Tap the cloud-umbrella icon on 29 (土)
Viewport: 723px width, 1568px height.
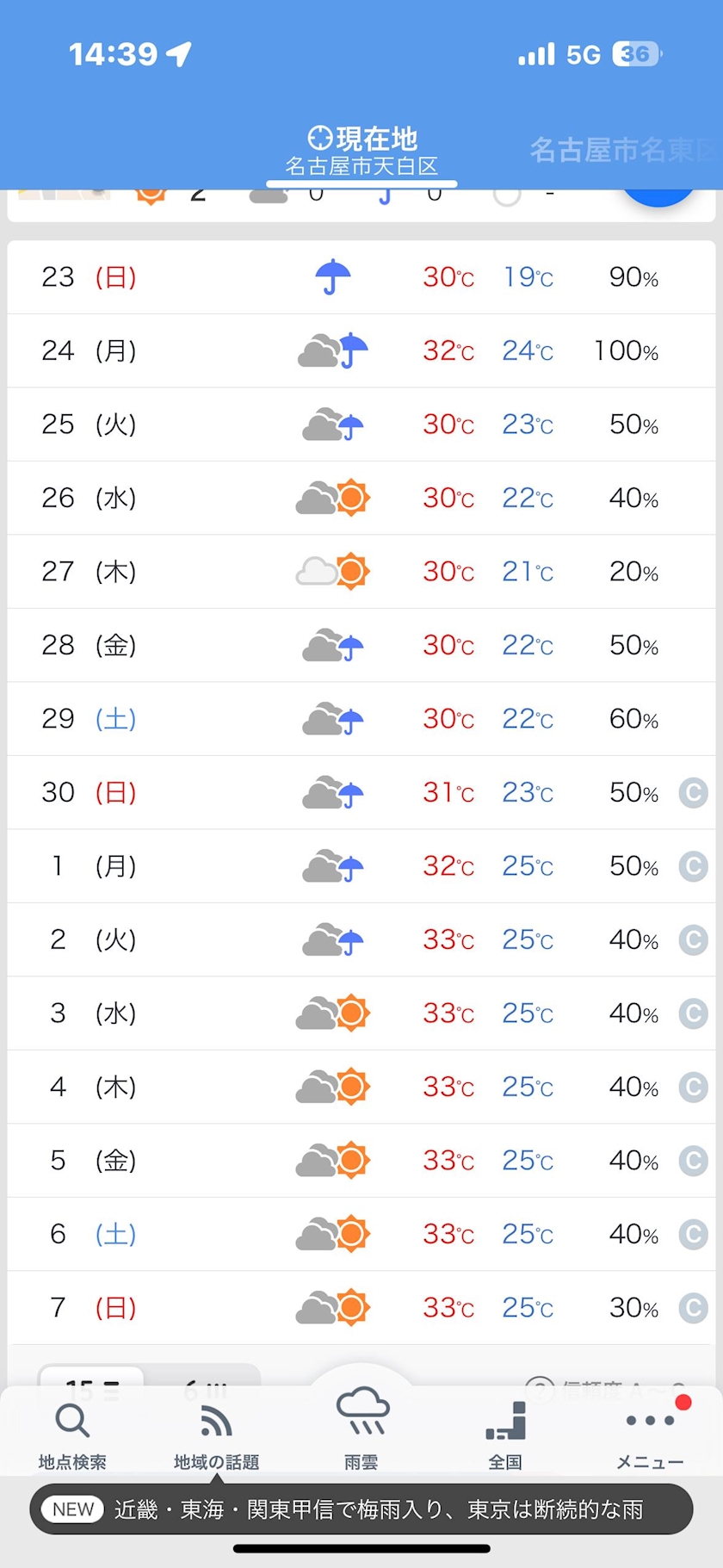[x=333, y=719]
